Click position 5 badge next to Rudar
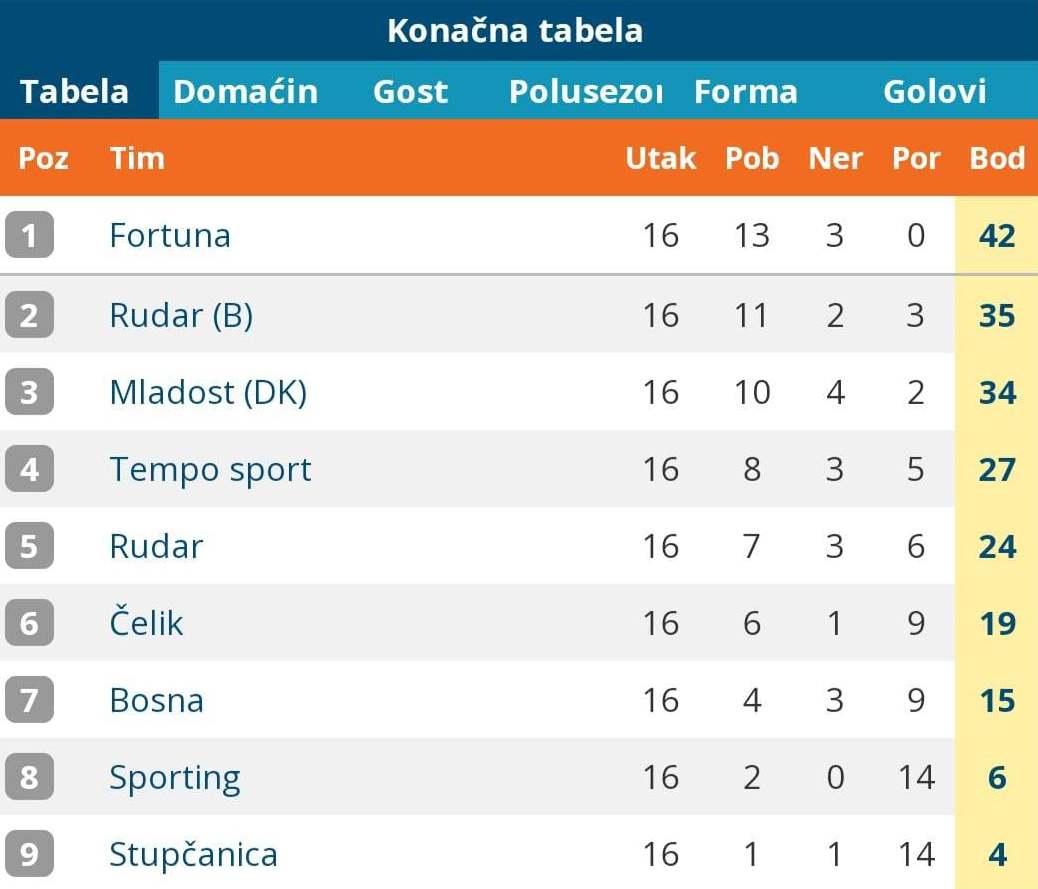This screenshot has width=1038, height=889. coord(29,547)
